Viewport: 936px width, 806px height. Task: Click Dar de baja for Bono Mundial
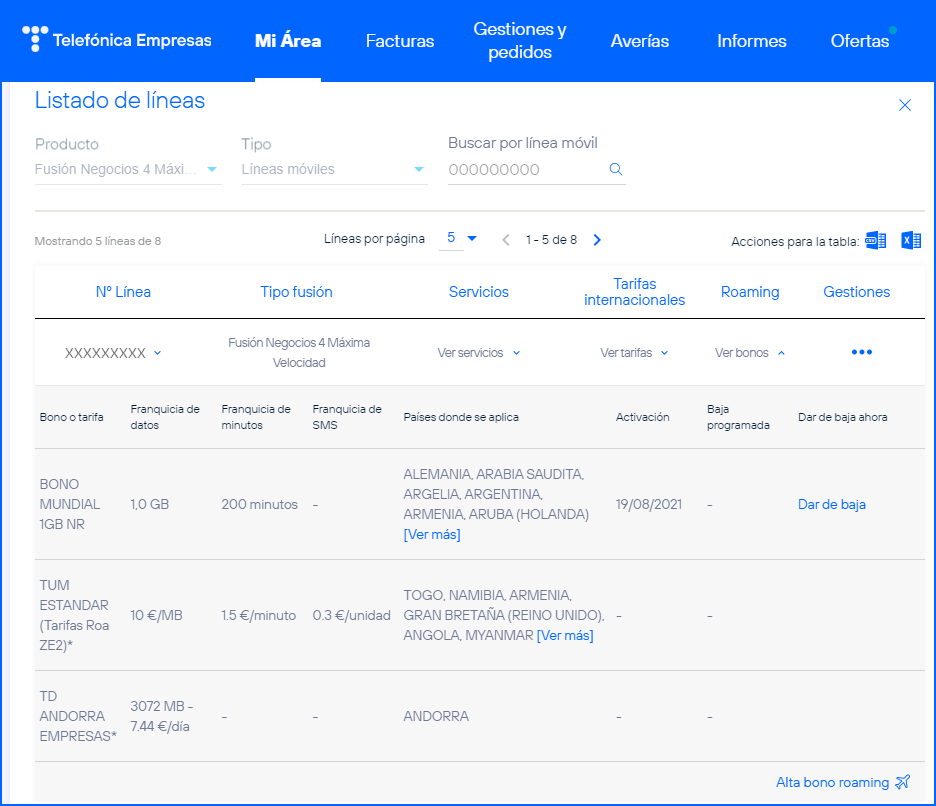pos(831,504)
